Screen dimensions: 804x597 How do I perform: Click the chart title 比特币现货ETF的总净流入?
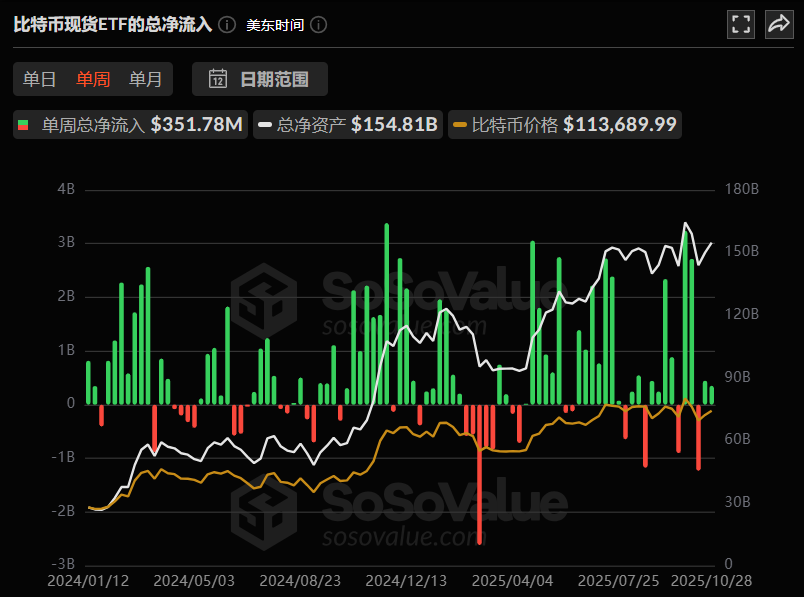[110, 24]
